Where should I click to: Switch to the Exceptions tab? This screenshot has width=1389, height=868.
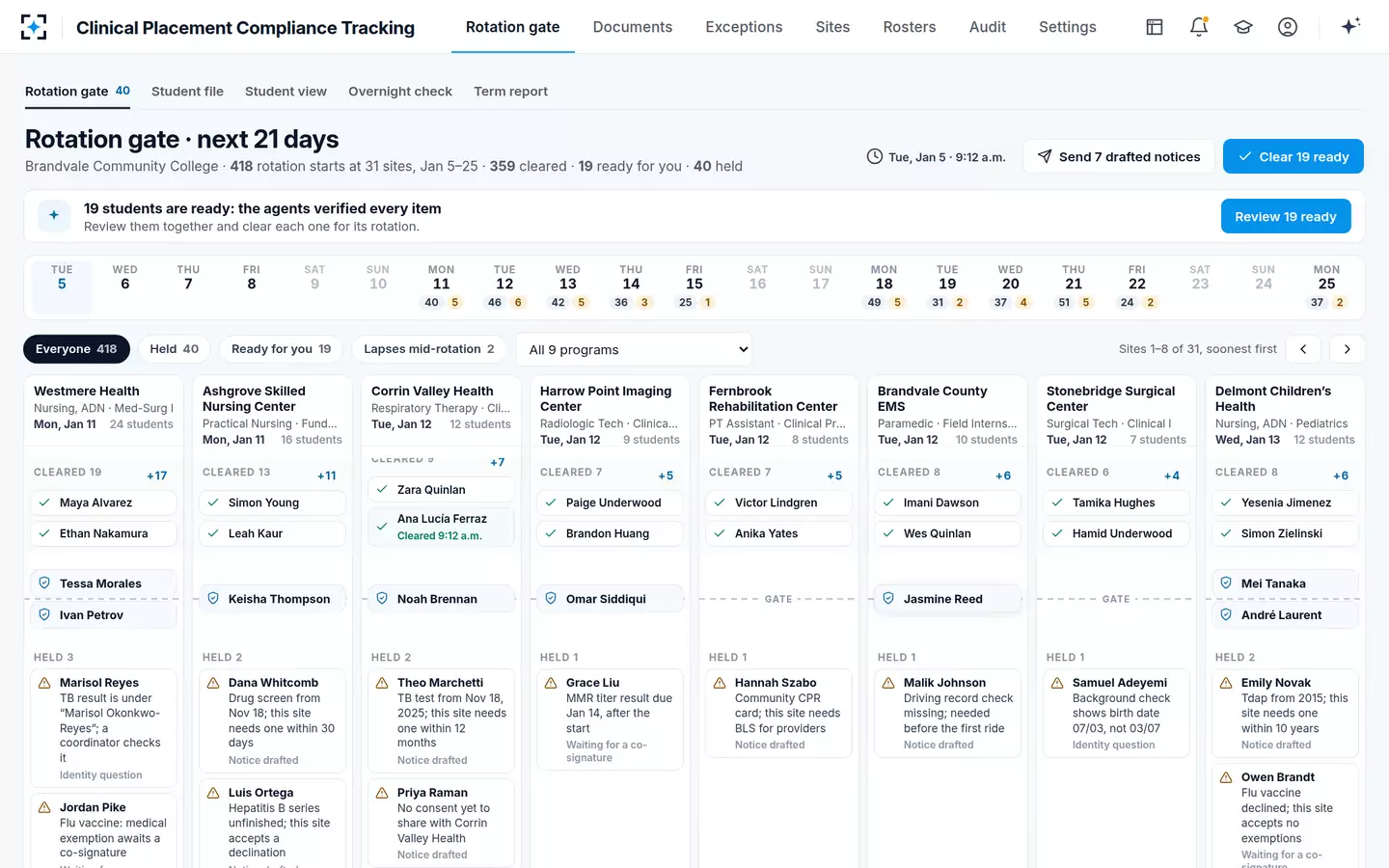tap(744, 27)
